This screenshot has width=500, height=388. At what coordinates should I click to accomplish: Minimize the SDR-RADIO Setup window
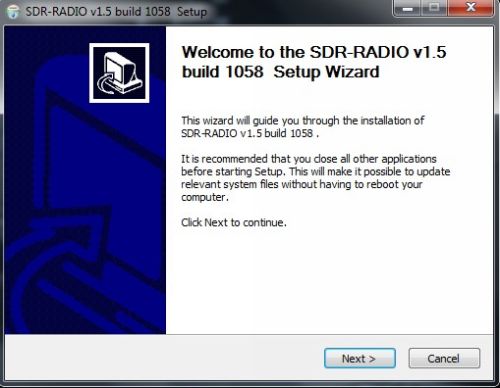(x=407, y=8)
